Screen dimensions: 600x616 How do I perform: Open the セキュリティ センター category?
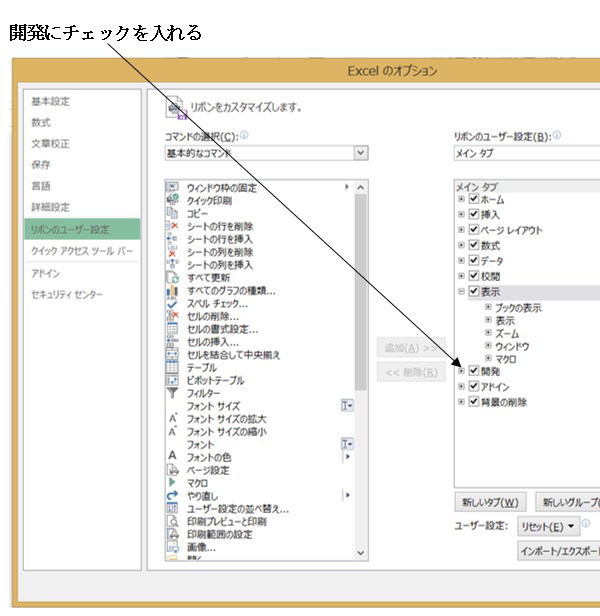[67, 294]
